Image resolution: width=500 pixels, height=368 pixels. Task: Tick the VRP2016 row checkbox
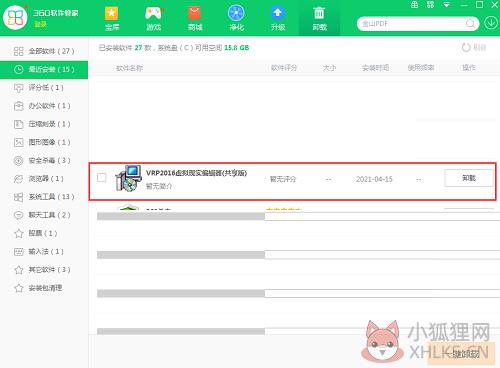point(102,178)
